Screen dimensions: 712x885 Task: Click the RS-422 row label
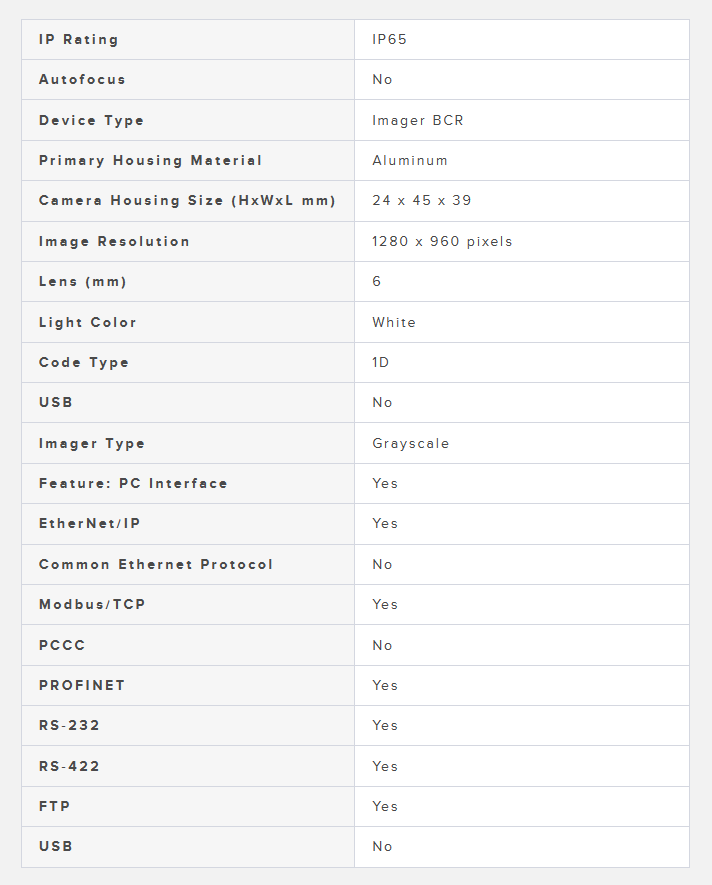click(69, 767)
